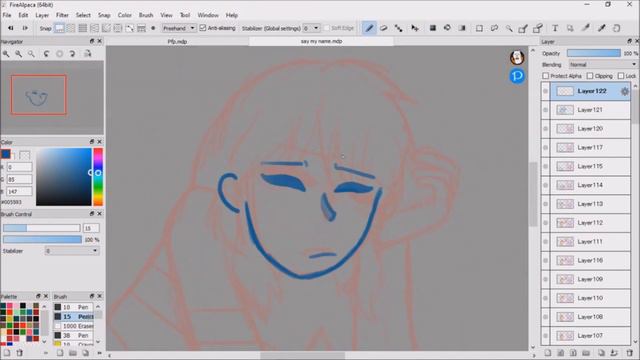The image size is (640, 360).
Task: Delete layer with trash icon
Action: [x=630, y=353]
